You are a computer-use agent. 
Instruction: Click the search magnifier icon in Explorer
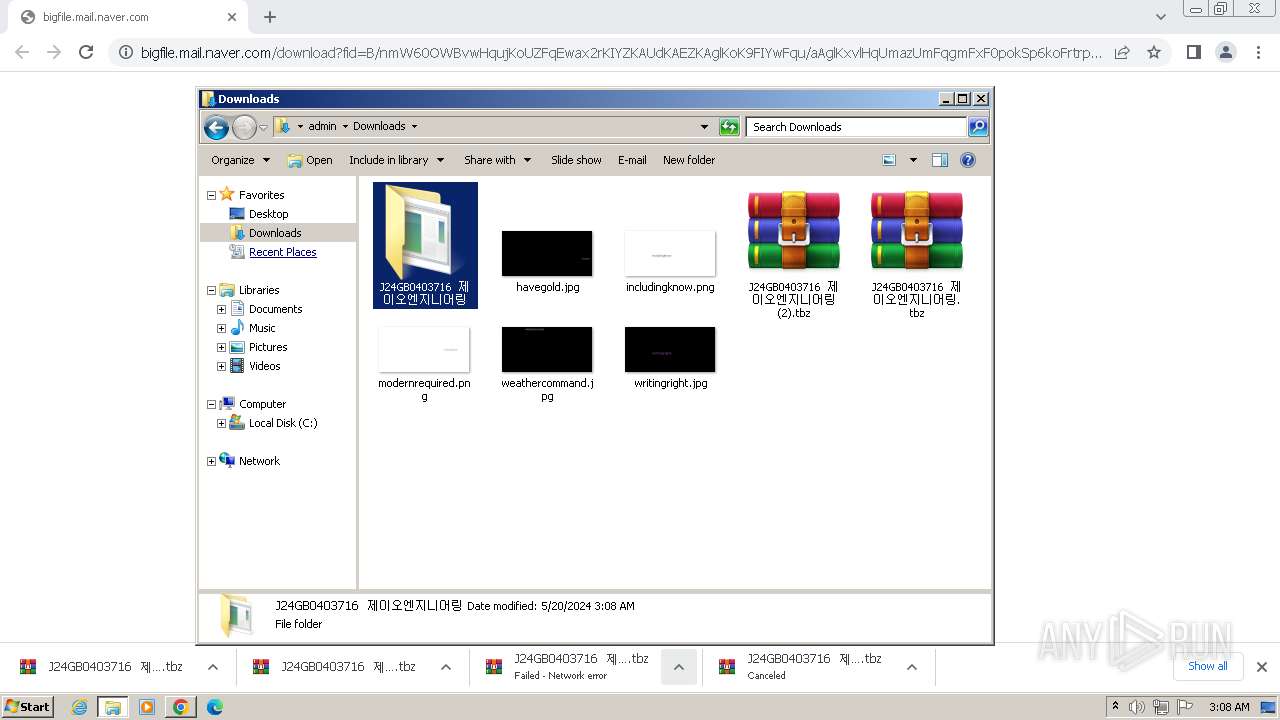coord(978,127)
